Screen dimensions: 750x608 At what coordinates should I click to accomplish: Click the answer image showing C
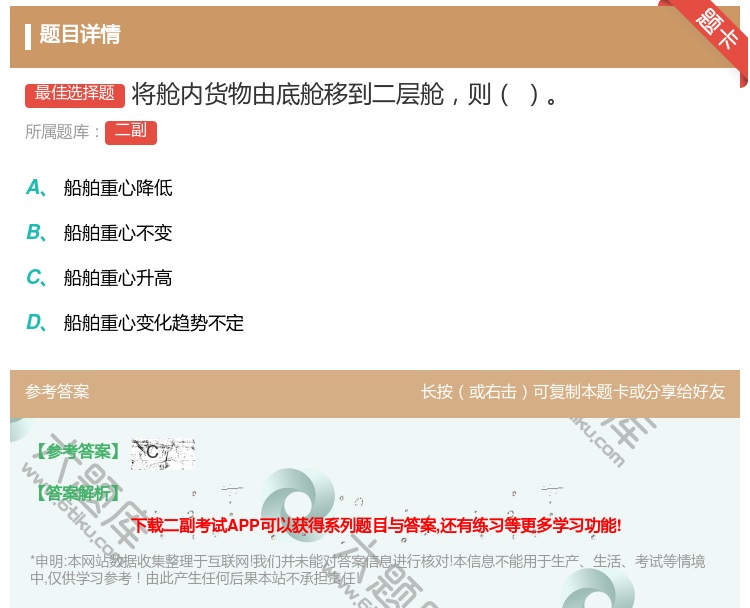pos(163,453)
